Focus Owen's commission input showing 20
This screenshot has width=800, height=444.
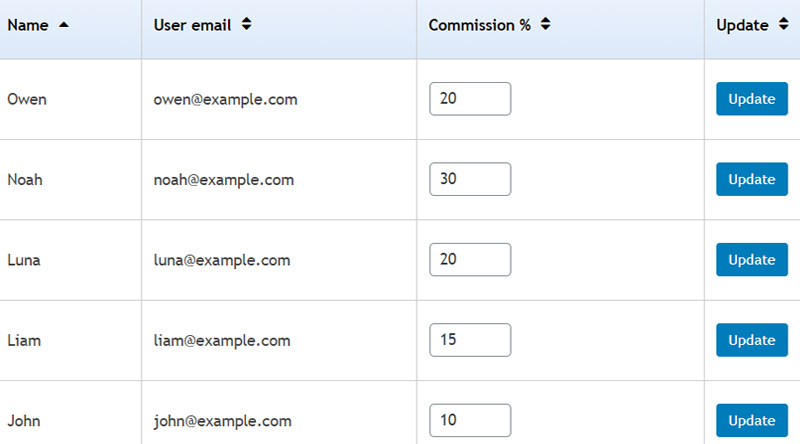point(470,98)
